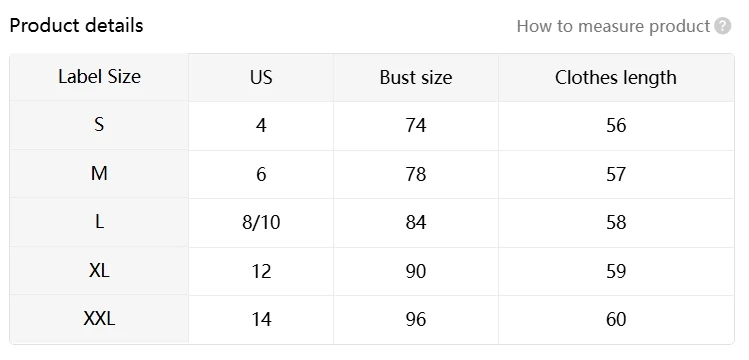Screen dimensions: 749x360
Task: Click clothes length value 60
Action: point(616,319)
